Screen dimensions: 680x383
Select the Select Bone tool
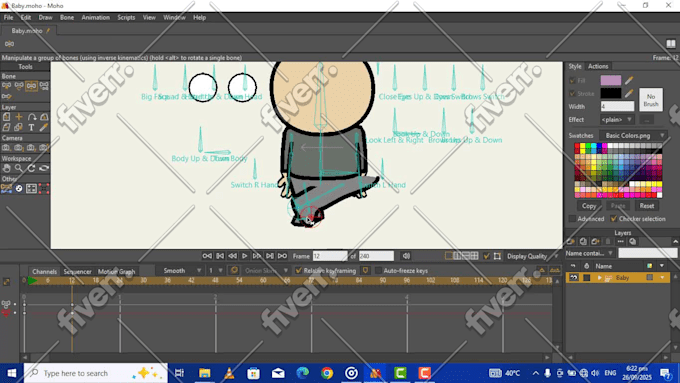tap(7, 86)
